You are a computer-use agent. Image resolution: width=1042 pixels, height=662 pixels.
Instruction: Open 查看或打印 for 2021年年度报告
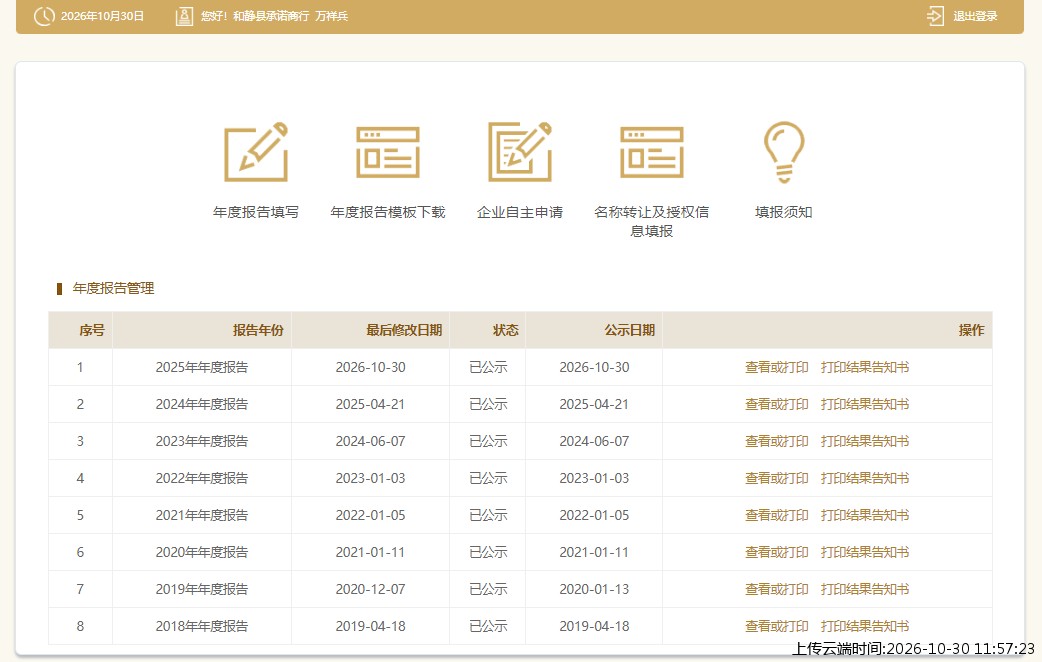pos(776,515)
